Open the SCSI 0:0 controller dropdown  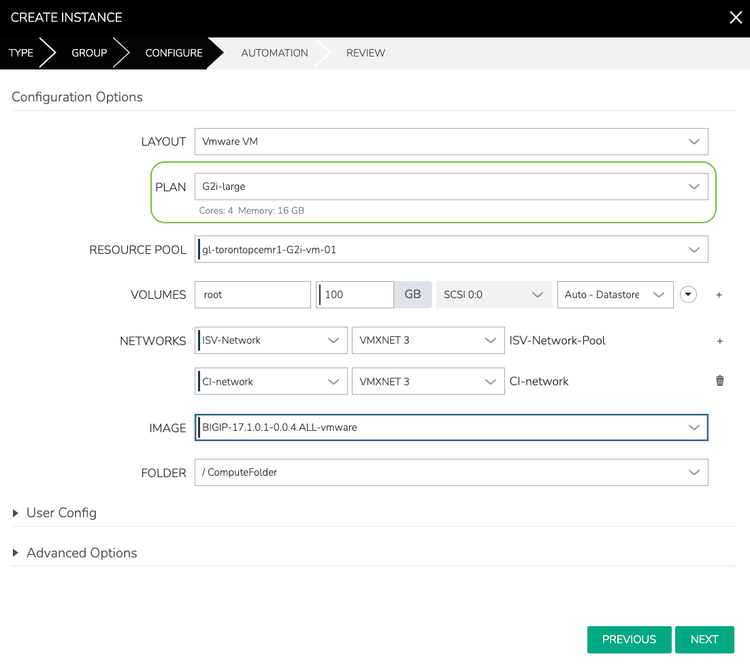pos(493,295)
